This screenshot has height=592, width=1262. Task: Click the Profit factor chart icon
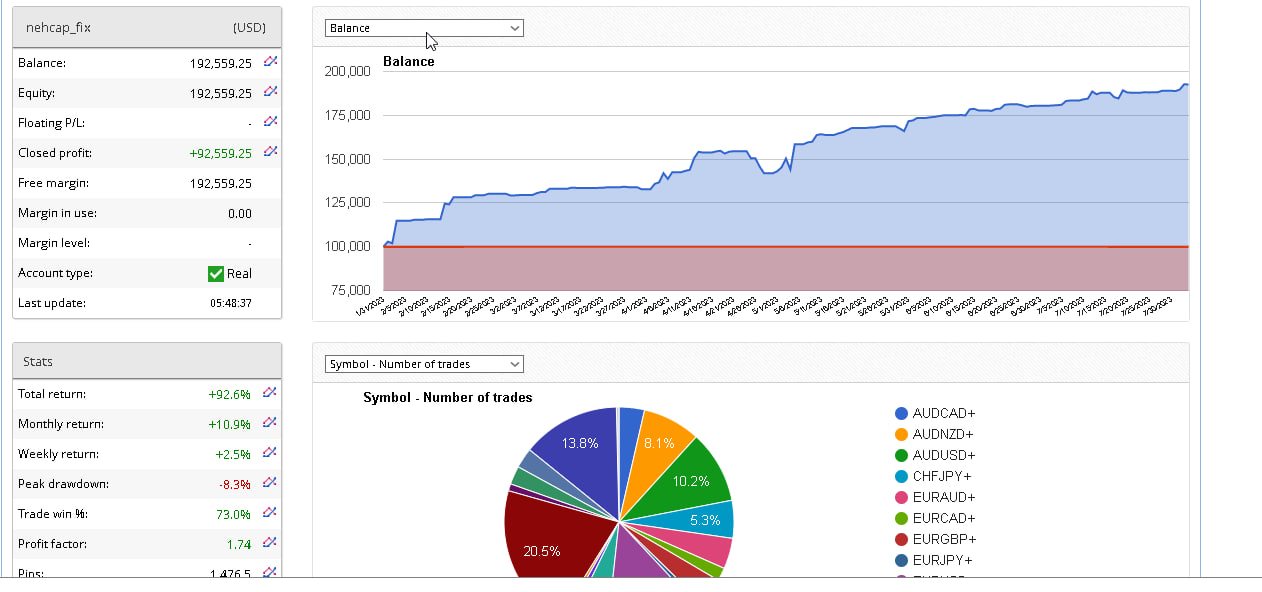point(269,543)
